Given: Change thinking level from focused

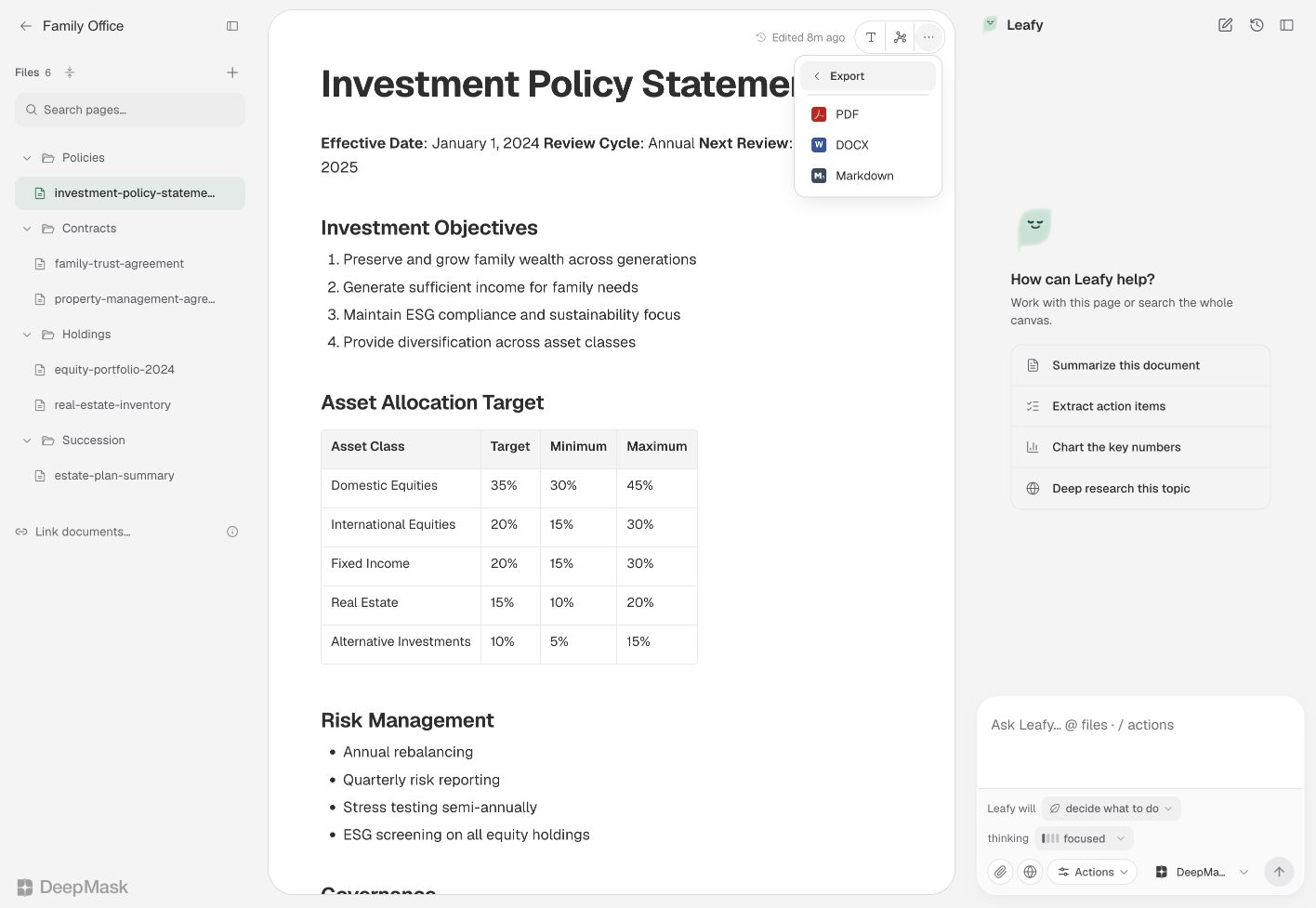Looking at the screenshot, I should click(1084, 838).
